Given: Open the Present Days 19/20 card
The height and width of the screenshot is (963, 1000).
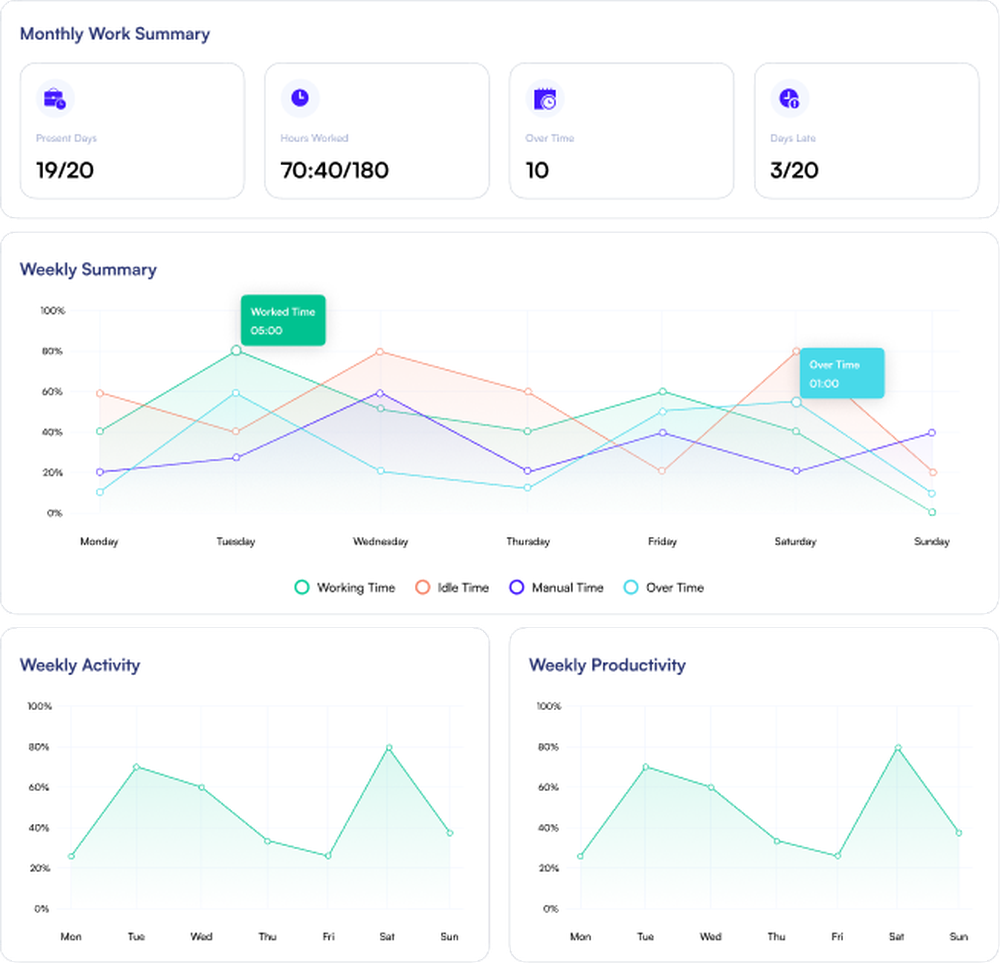Looking at the screenshot, I should point(132,131).
